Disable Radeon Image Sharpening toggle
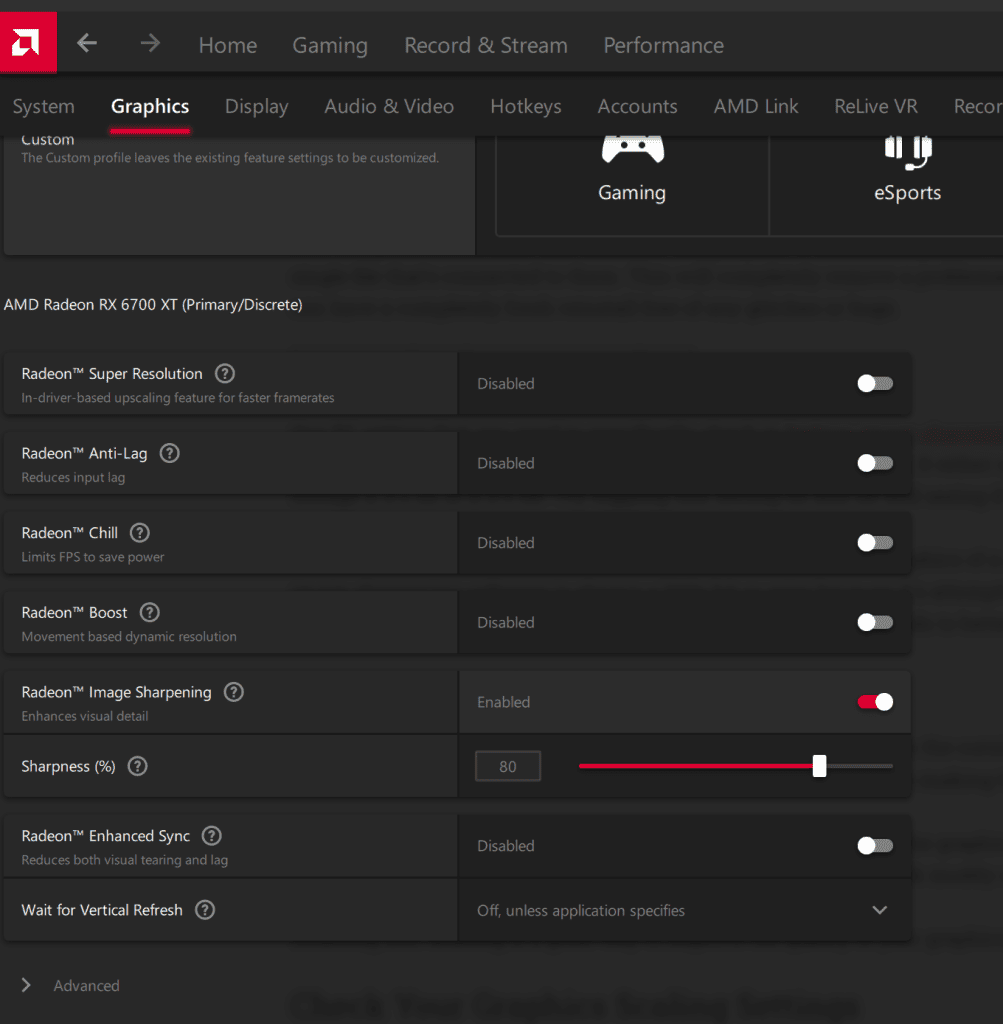This screenshot has width=1003, height=1024. pos(875,702)
